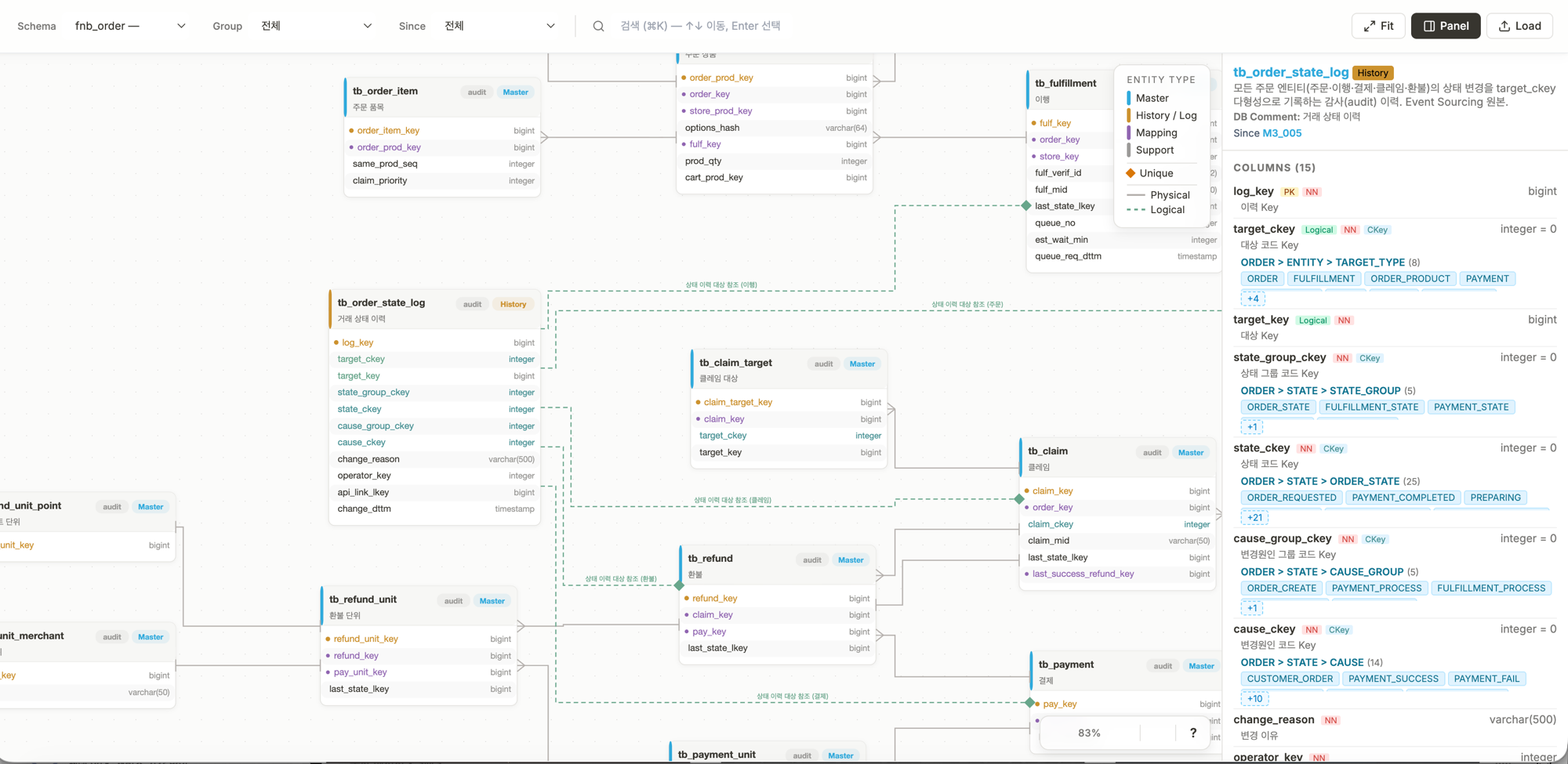Viewport: 1568px width, 764px height.
Task: Click the orange Unique diamond in legend
Action: [x=1131, y=173]
